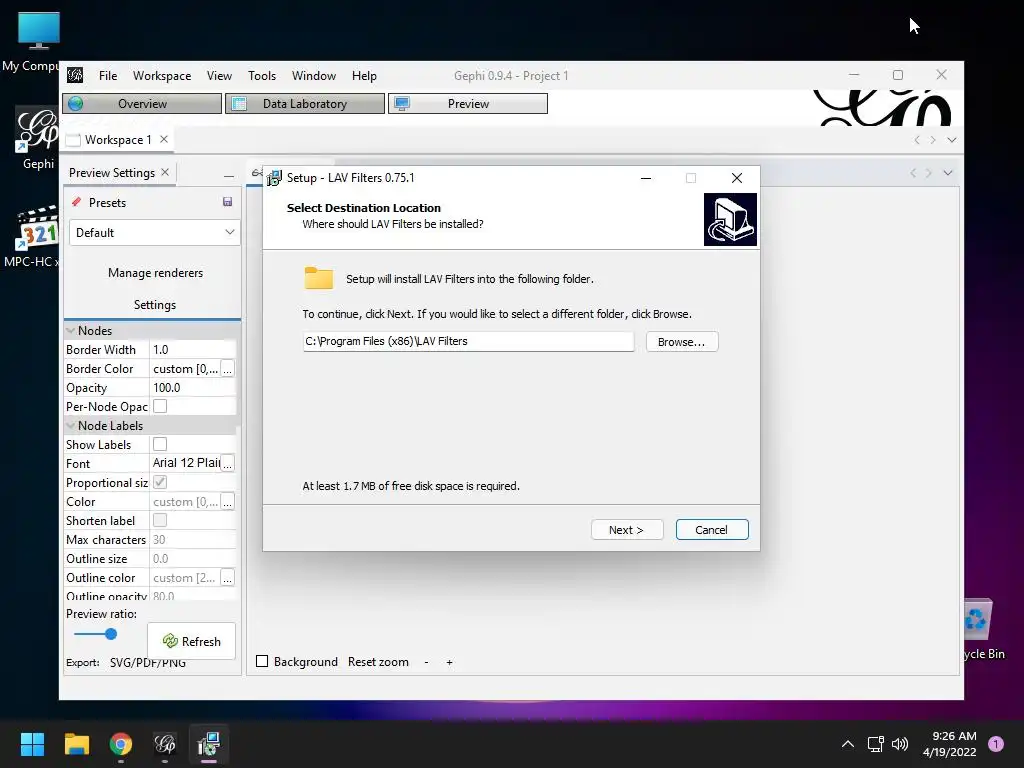Open workspace tab list dropdown arrow
This screenshot has height=768, width=1024.
pyautogui.click(x=952, y=140)
